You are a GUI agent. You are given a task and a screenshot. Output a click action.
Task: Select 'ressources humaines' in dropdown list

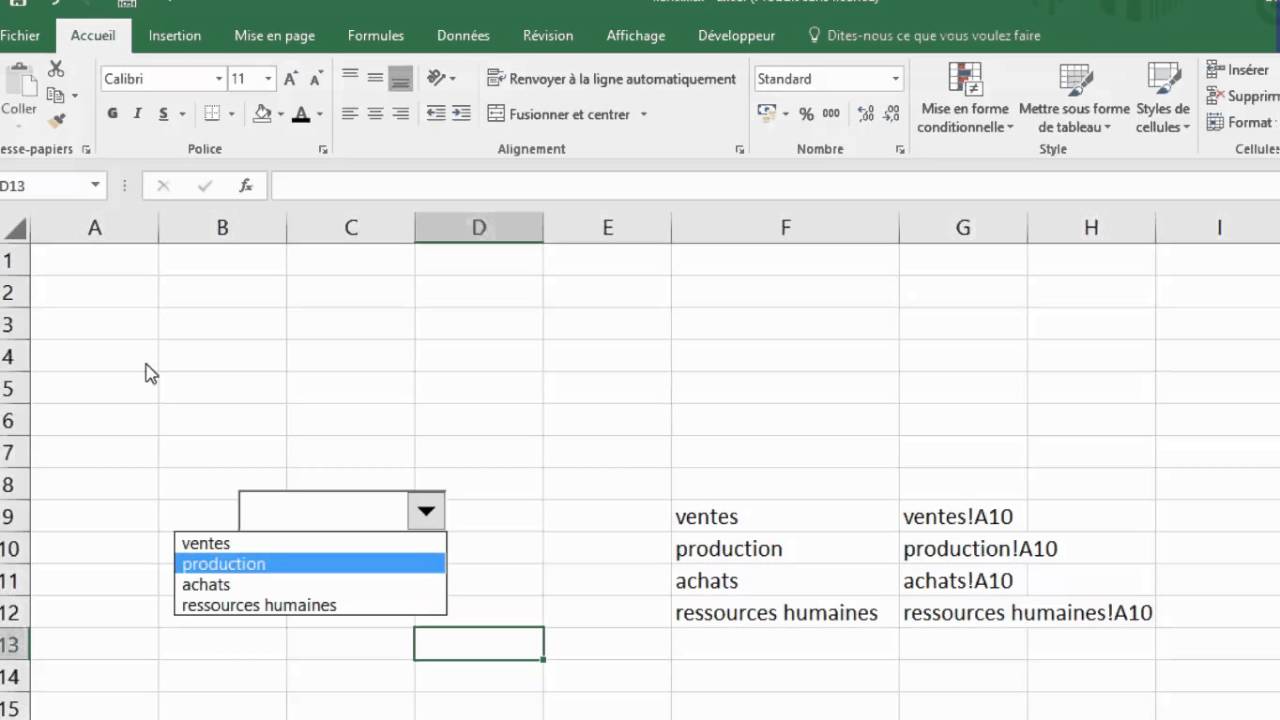coord(310,605)
